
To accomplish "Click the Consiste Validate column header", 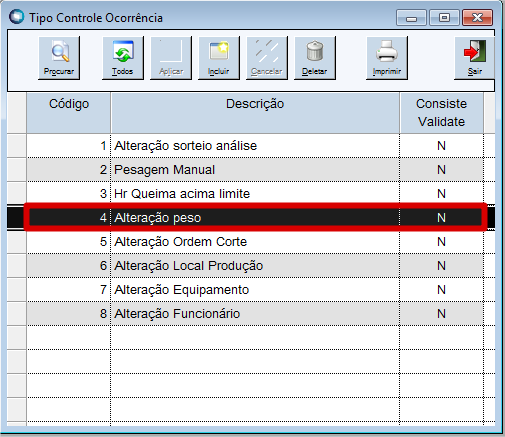I will click(x=441, y=113).
